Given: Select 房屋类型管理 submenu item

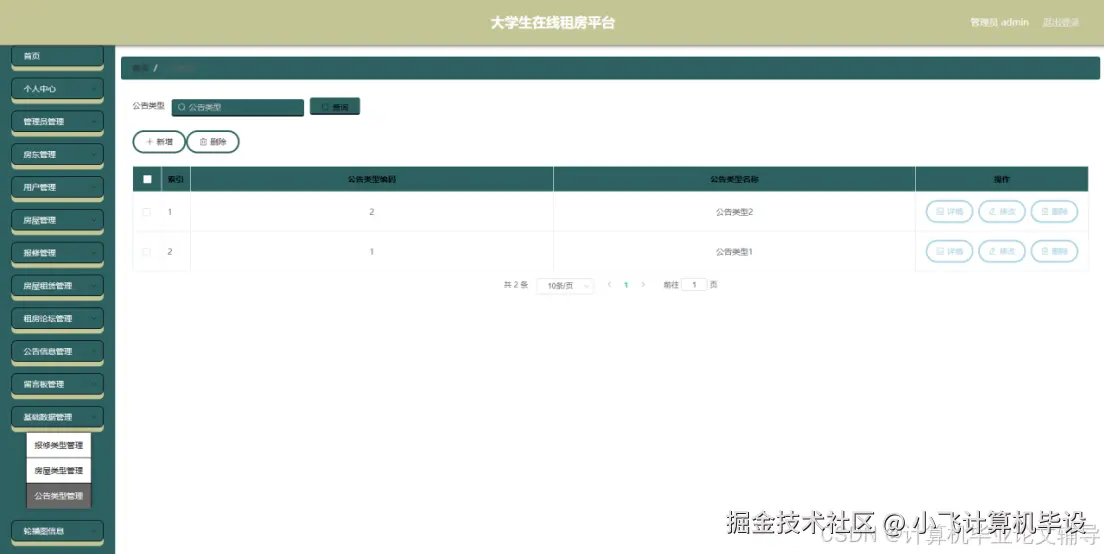Looking at the screenshot, I should 59,470.
